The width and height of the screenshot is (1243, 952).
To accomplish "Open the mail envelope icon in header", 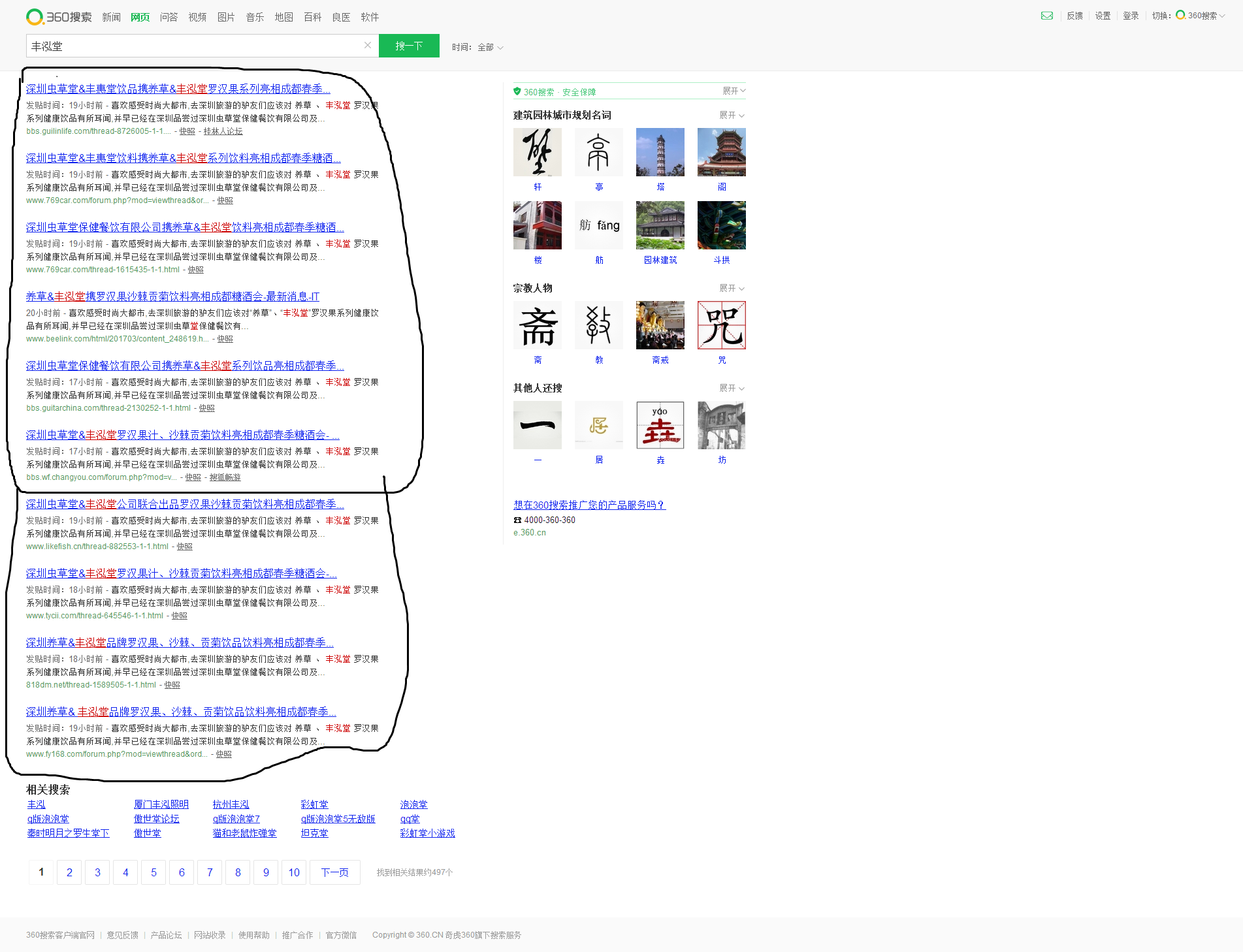I will [1047, 16].
